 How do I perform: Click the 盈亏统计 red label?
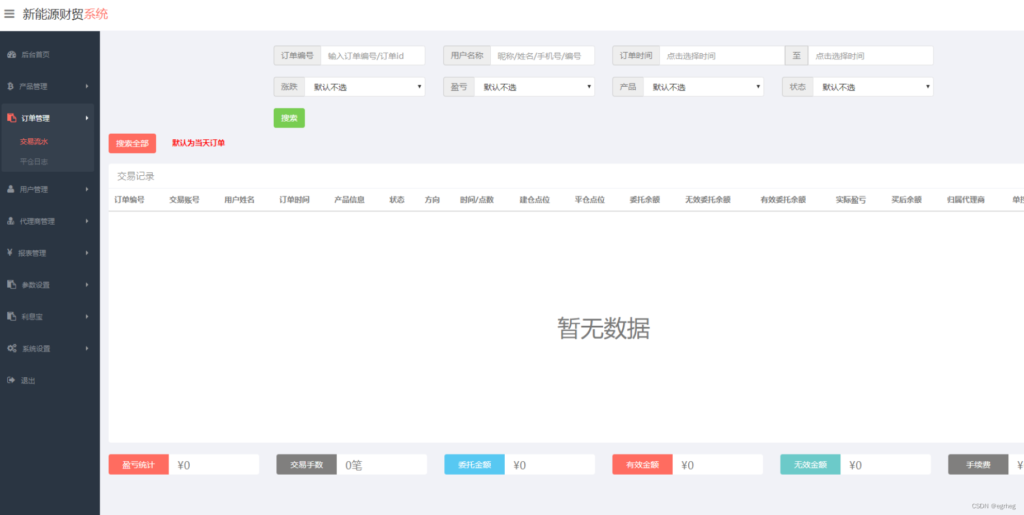click(x=138, y=465)
